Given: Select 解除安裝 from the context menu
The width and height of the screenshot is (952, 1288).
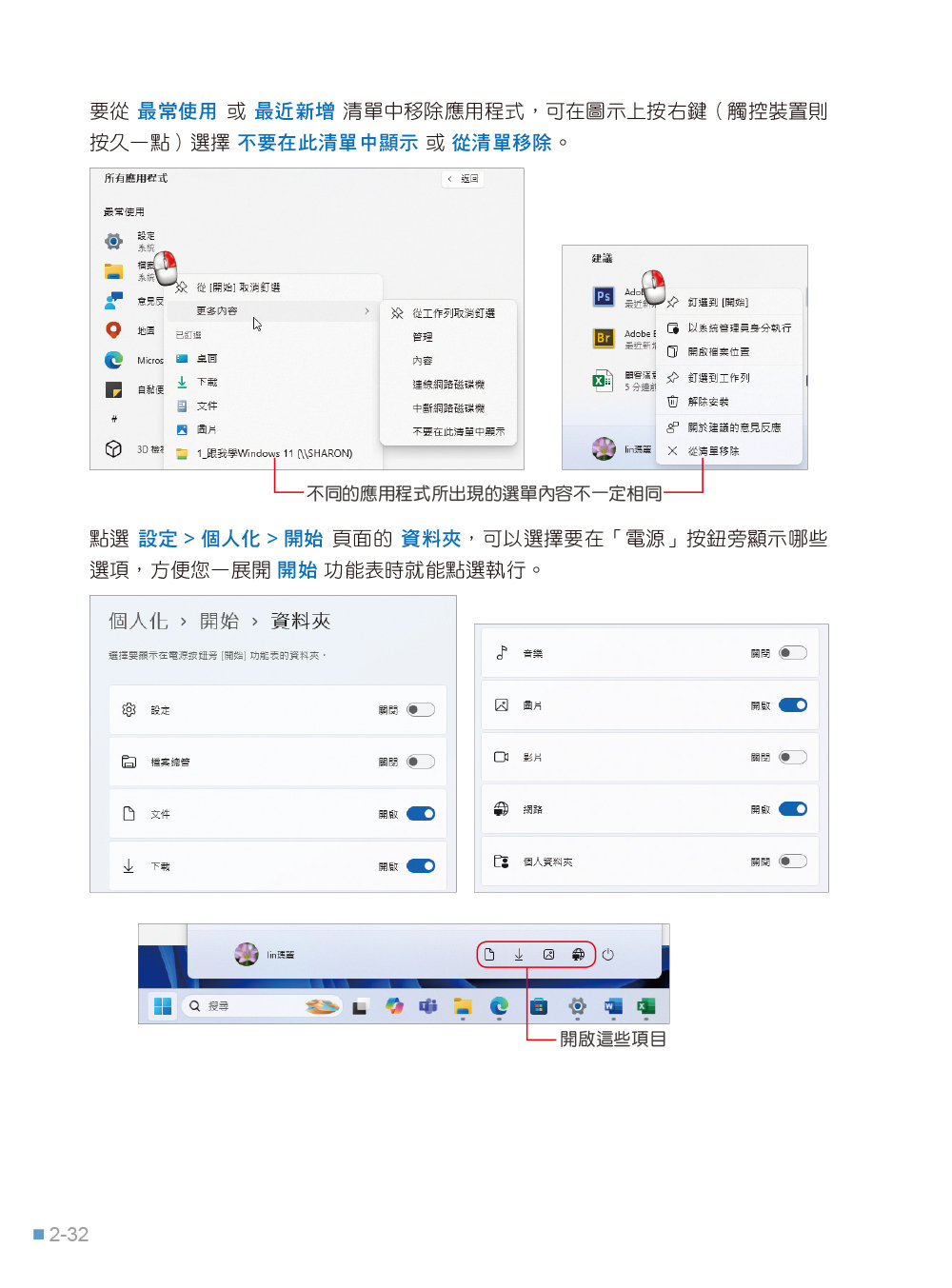Looking at the screenshot, I should point(708,402).
